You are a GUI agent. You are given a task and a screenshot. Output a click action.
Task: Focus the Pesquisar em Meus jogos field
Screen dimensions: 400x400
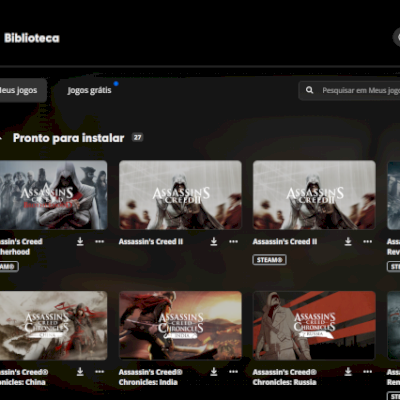[x=349, y=90]
